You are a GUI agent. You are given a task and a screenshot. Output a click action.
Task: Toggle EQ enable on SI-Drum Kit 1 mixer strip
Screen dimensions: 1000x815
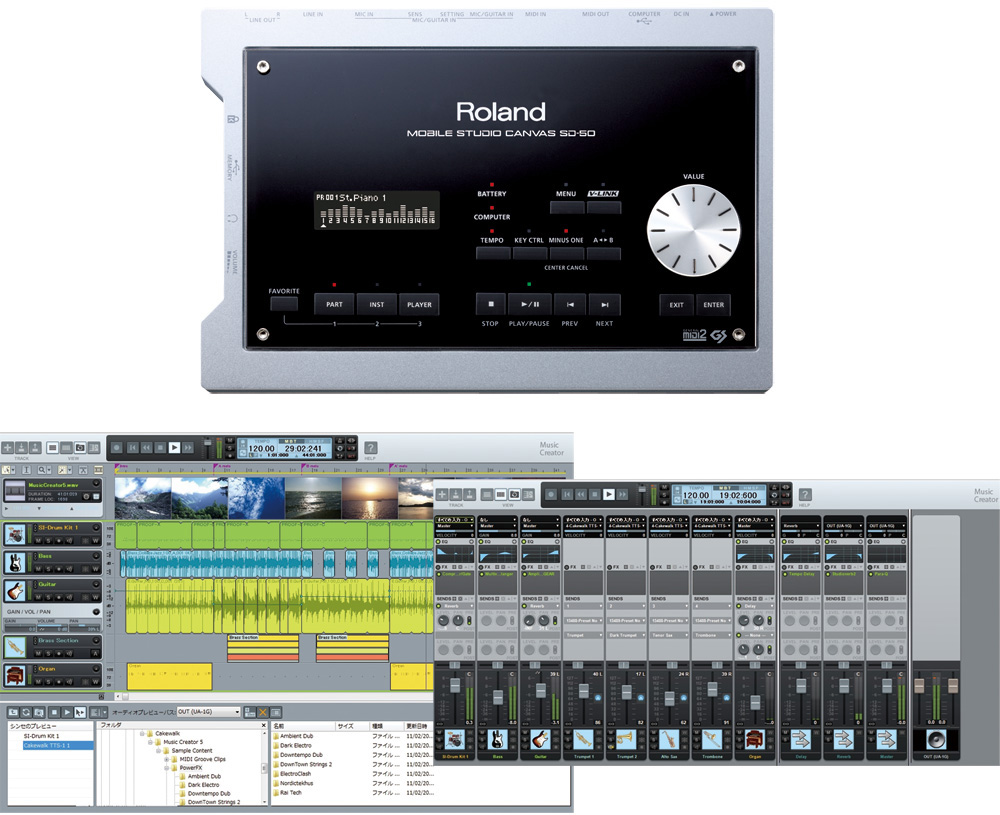[438, 541]
